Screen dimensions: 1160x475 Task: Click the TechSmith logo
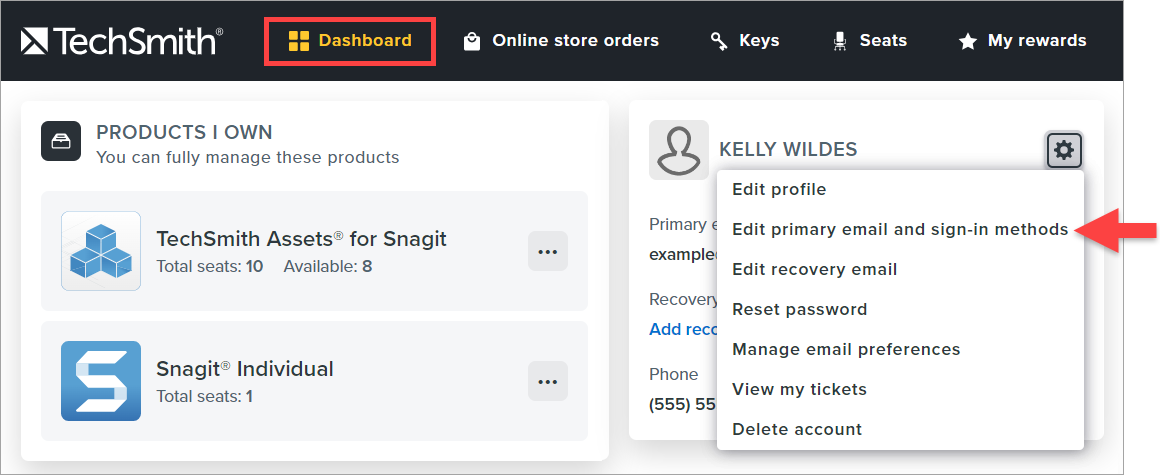tap(121, 41)
